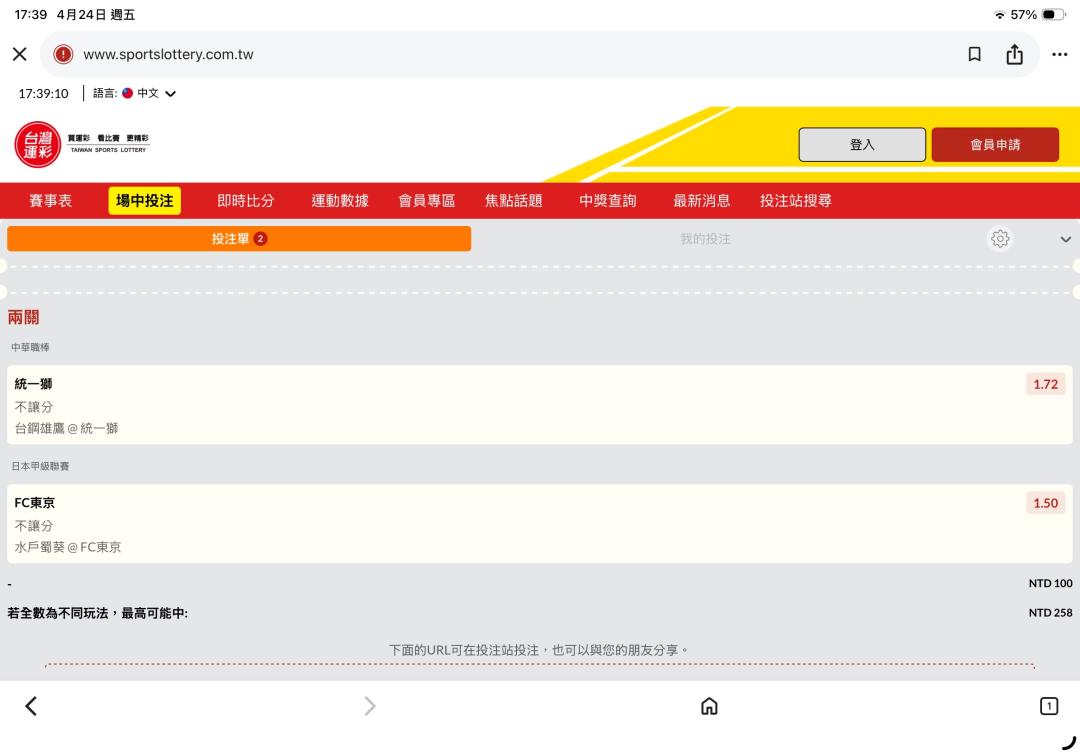
Task: Click the Taiwan Sports Lottery logo
Action: click(x=82, y=145)
